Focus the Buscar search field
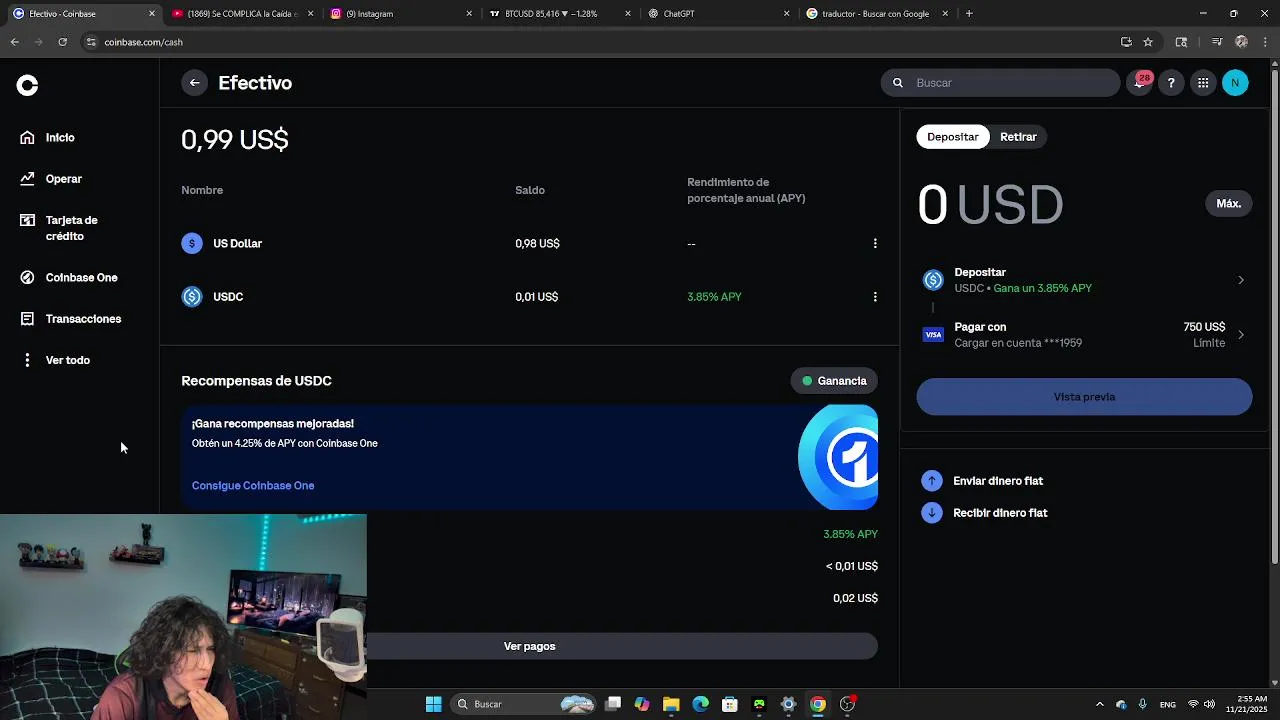The height and width of the screenshot is (720, 1280). tap(1000, 83)
